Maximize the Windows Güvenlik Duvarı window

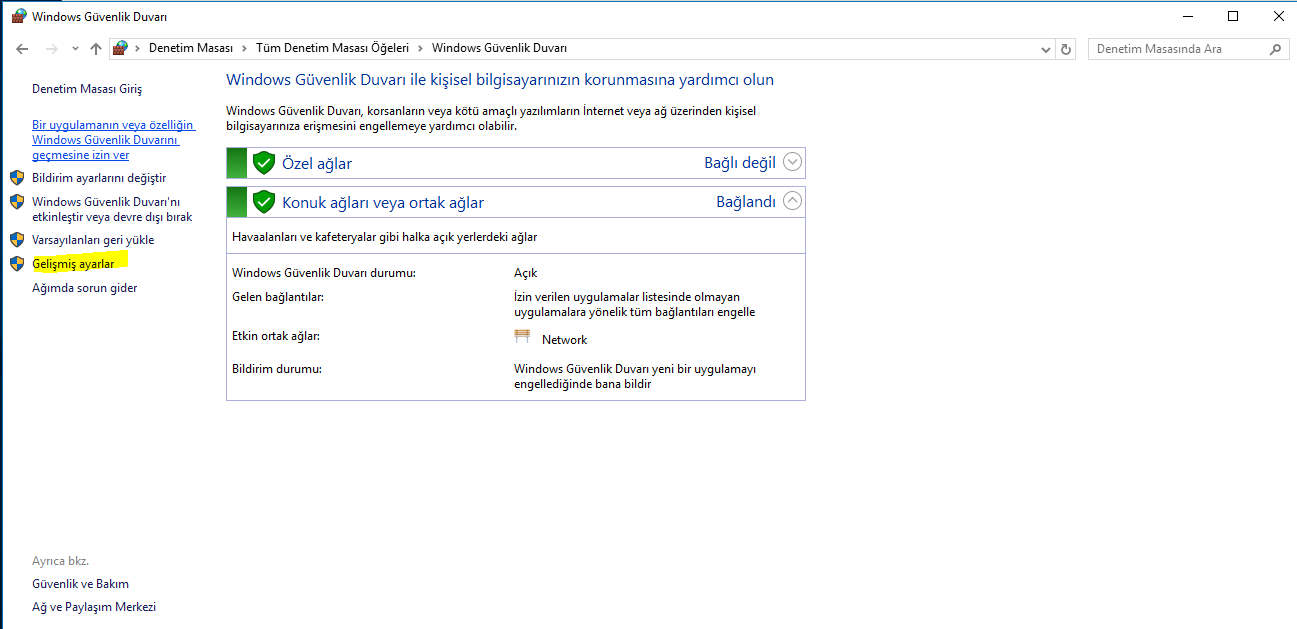coord(1233,16)
